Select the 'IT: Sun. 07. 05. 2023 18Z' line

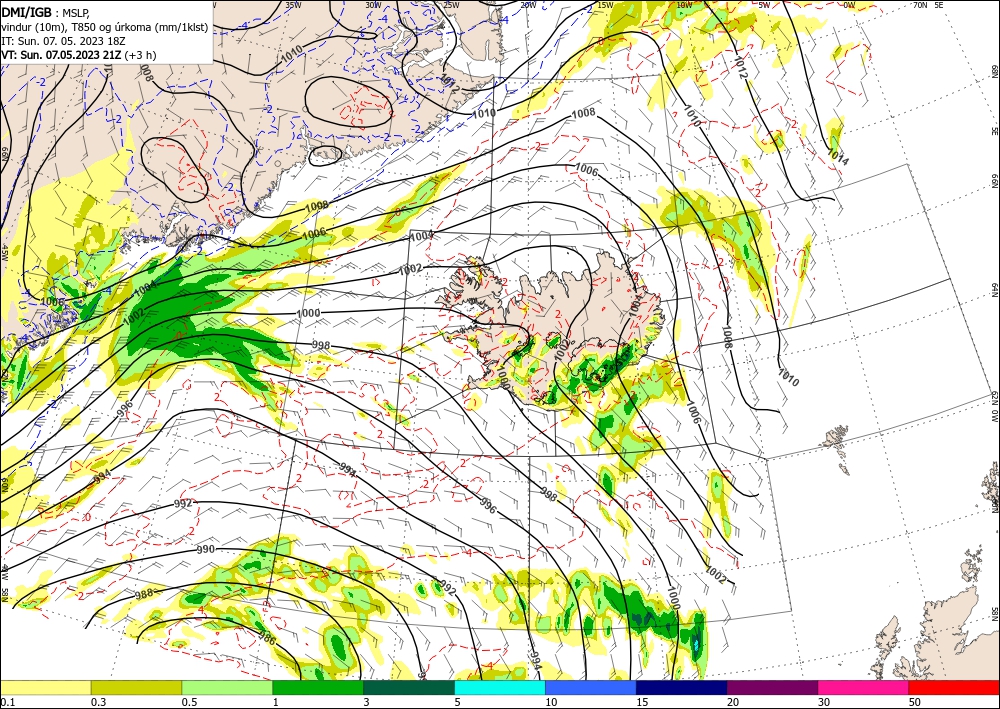coord(61,40)
